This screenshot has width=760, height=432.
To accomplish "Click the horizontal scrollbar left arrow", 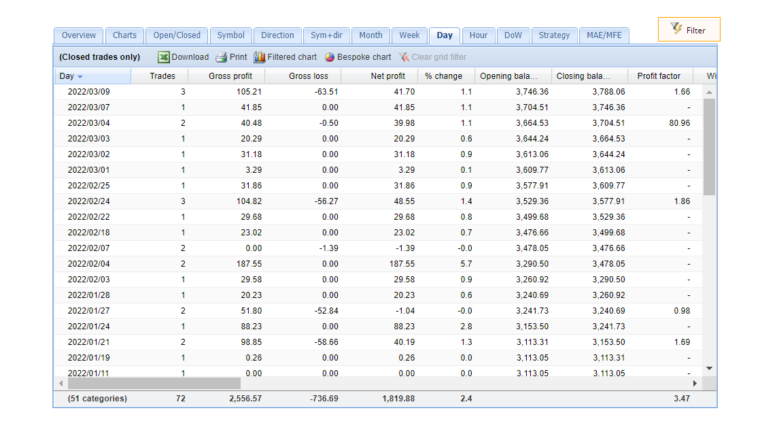I will (61, 384).
